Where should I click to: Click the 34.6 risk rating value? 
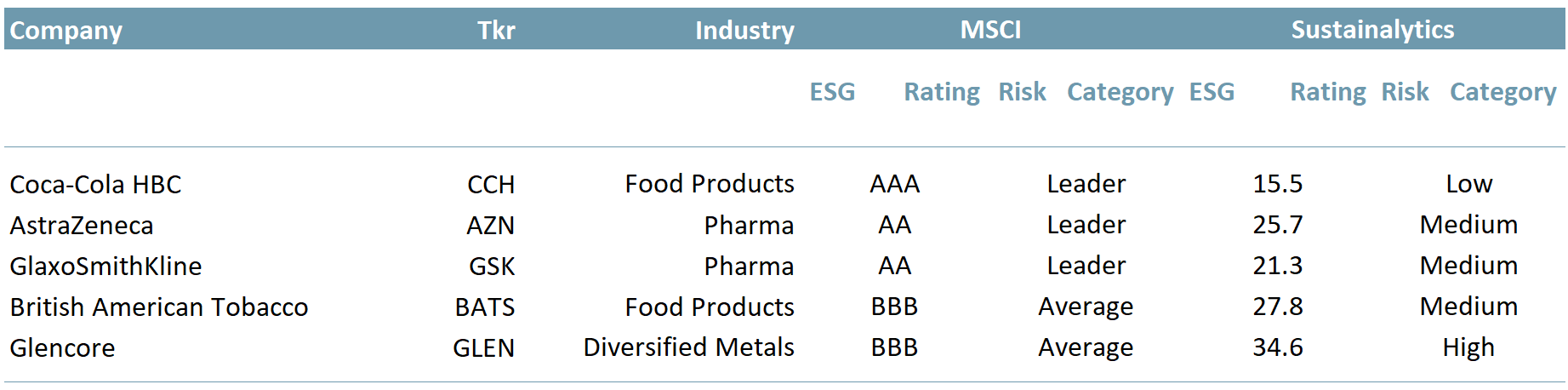(1277, 347)
